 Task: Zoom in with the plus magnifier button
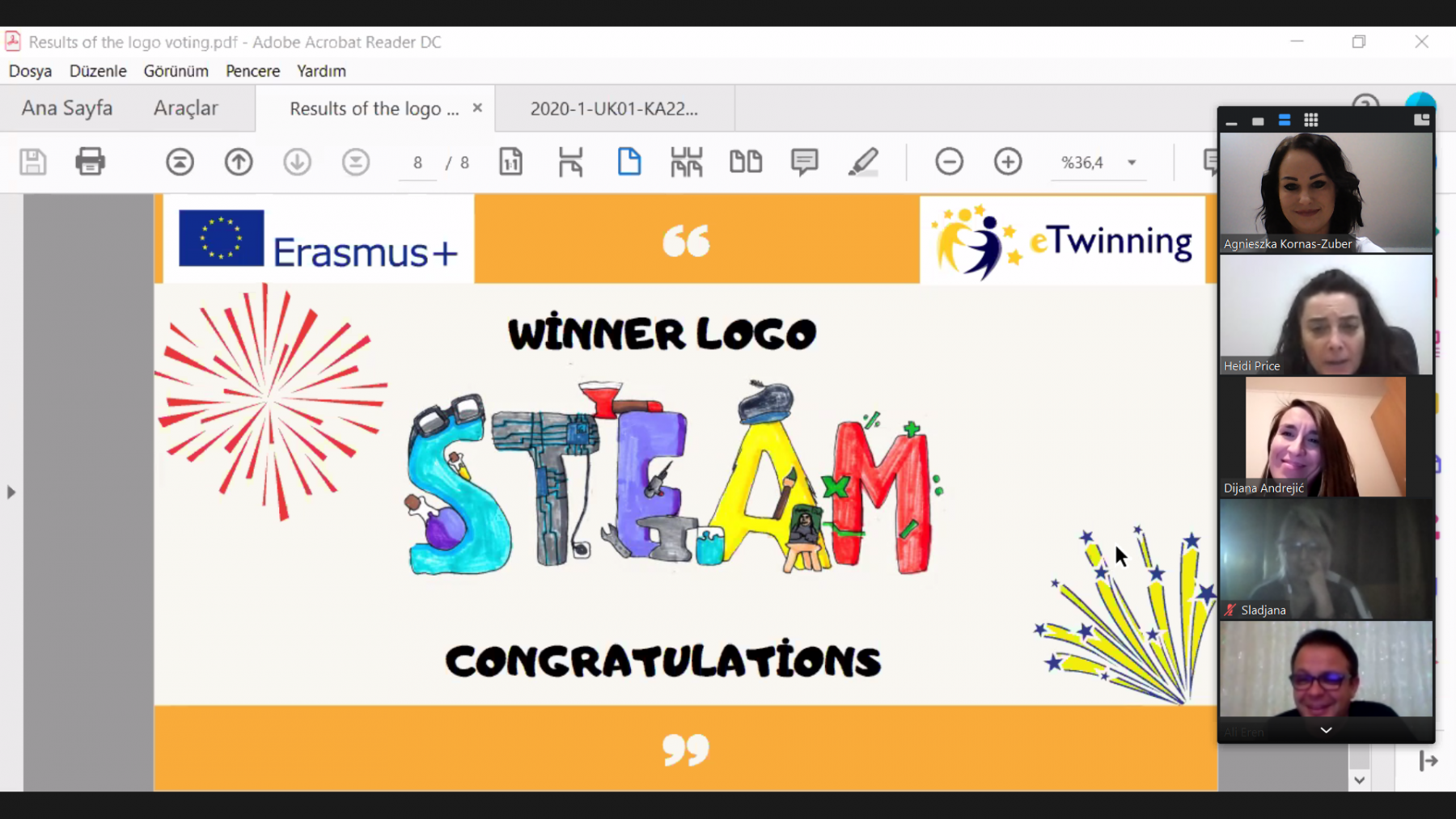click(1008, 162)
